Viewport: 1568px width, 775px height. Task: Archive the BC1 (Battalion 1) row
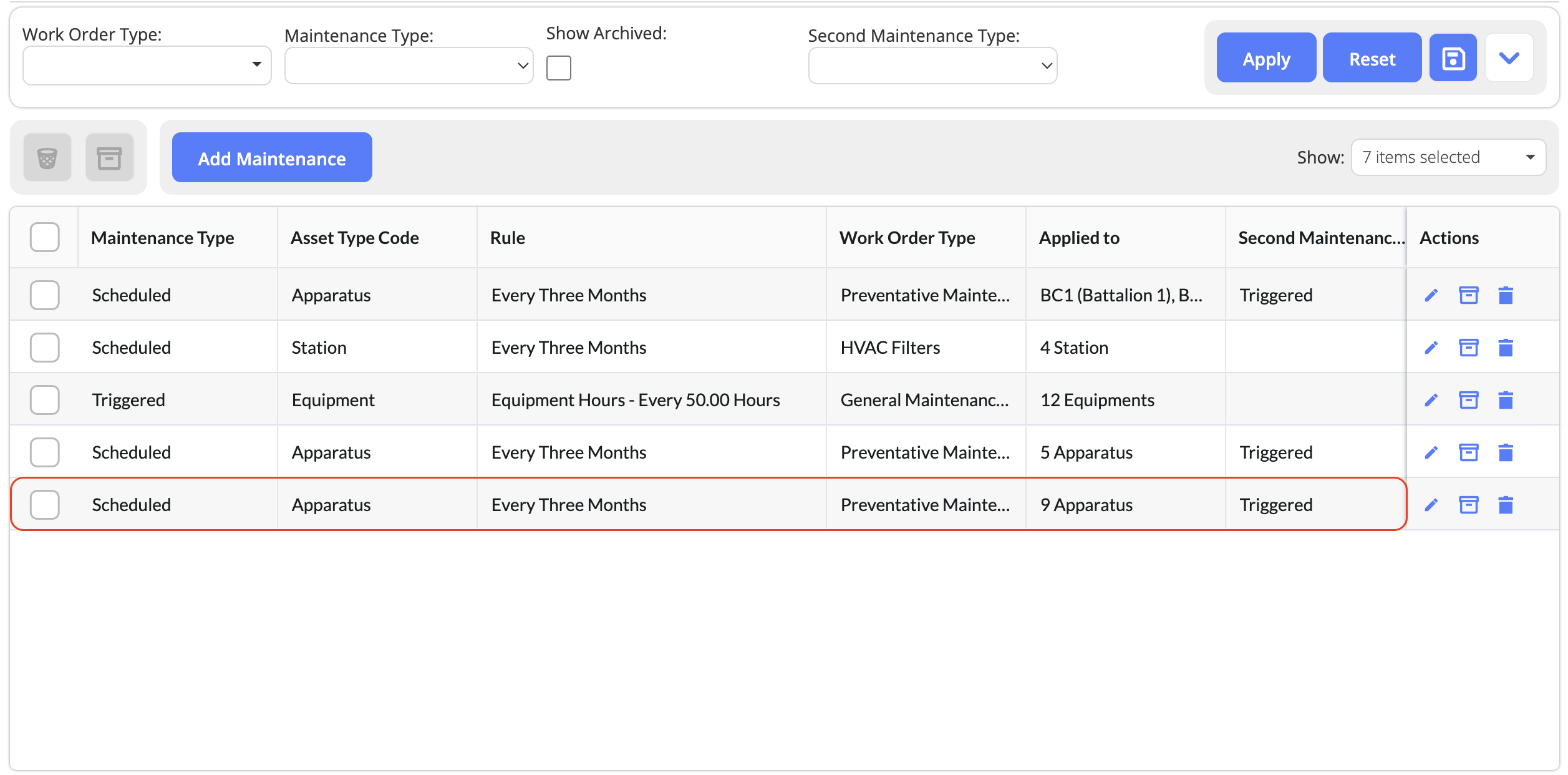point(1469,295)
